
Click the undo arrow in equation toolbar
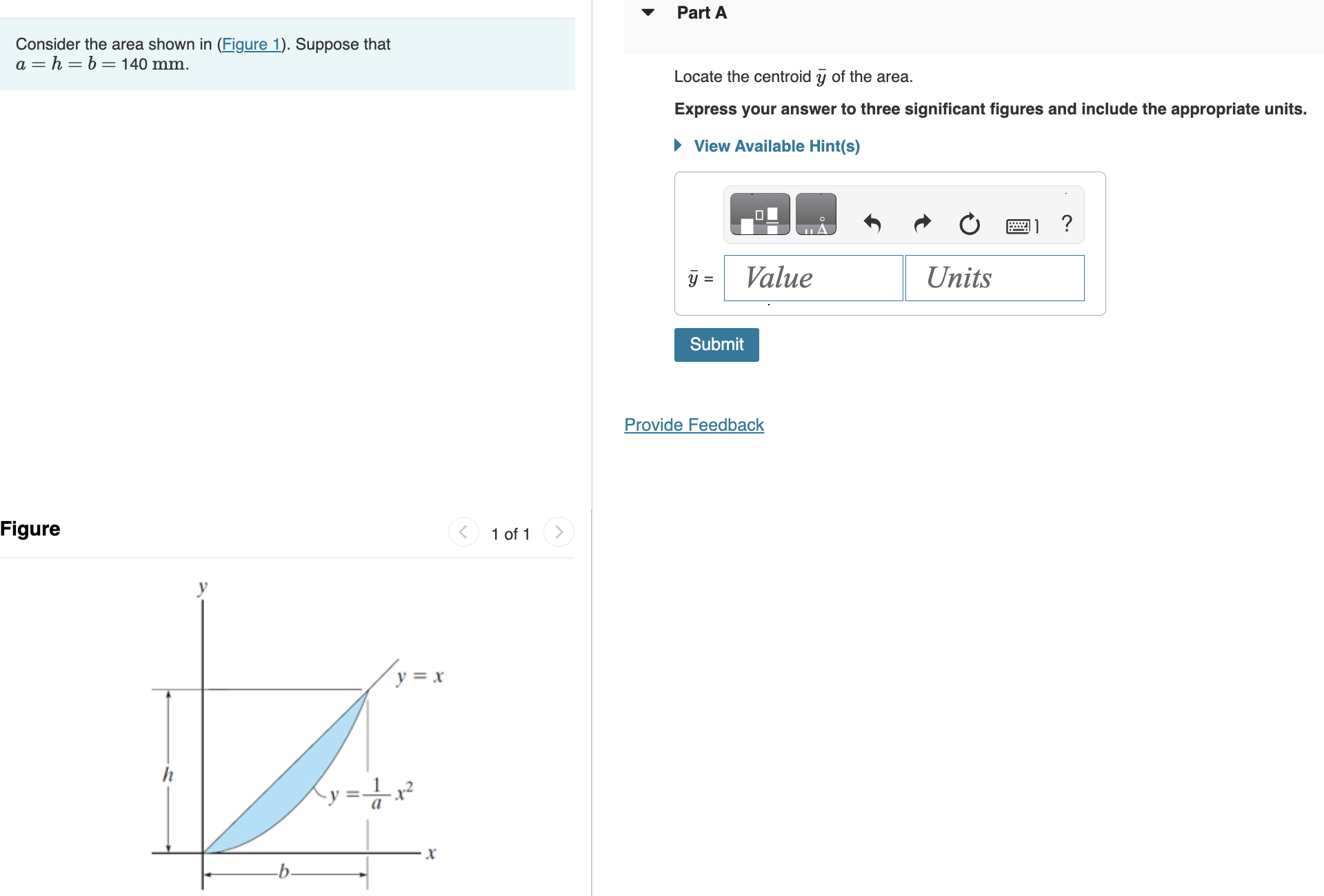point(872,224)
